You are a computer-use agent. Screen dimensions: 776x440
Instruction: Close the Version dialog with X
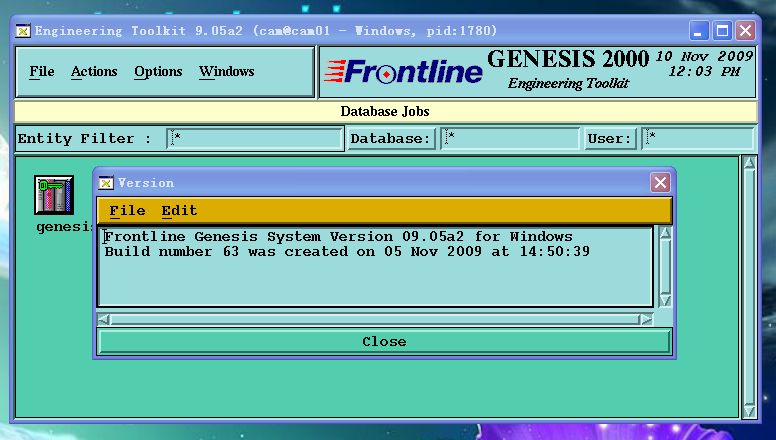coord(660,183)
